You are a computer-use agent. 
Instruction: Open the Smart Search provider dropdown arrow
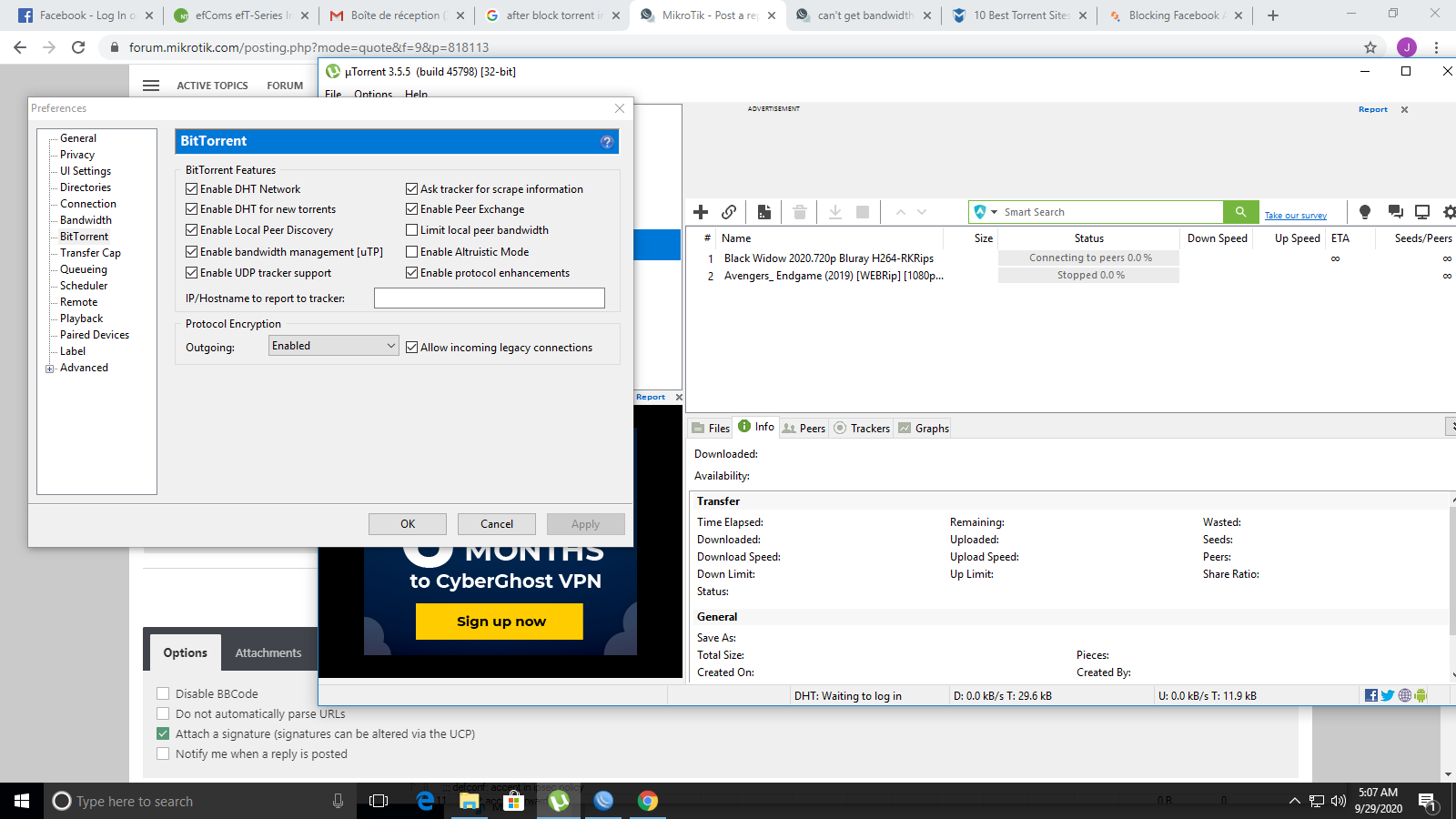click(x=994, y=212)
